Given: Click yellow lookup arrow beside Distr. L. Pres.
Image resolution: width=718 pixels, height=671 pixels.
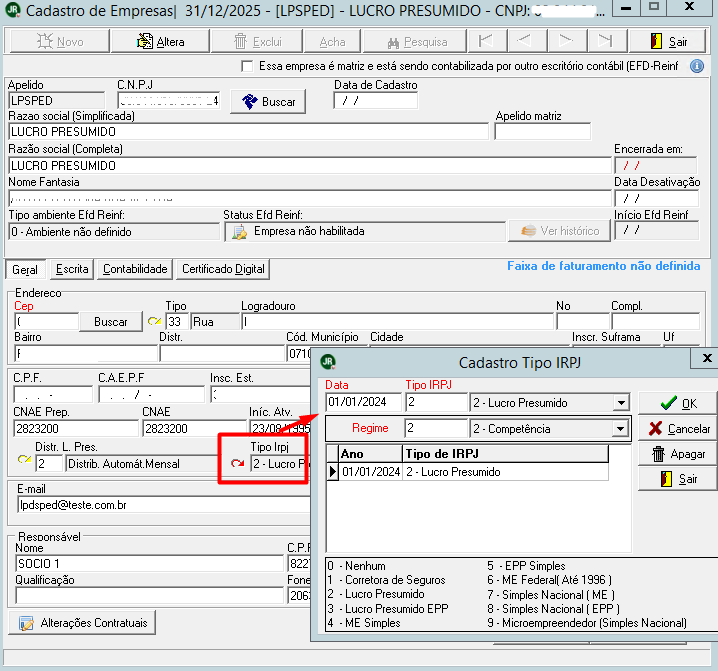Looking at the screenshot, I should click(x=24, y=459).
